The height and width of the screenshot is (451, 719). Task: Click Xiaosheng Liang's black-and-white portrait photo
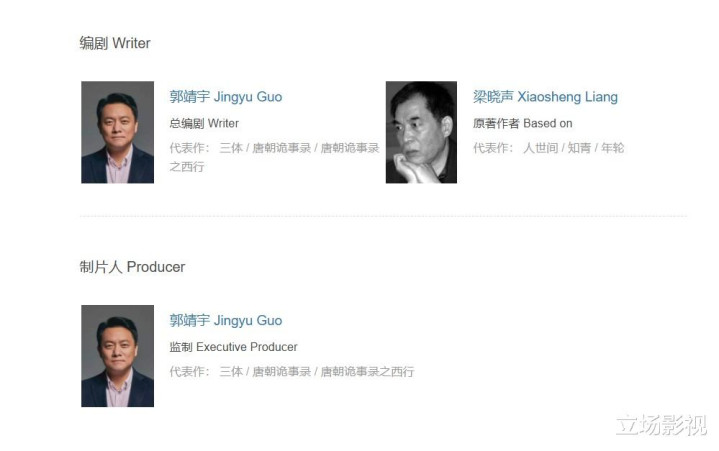tap(421, 132)
